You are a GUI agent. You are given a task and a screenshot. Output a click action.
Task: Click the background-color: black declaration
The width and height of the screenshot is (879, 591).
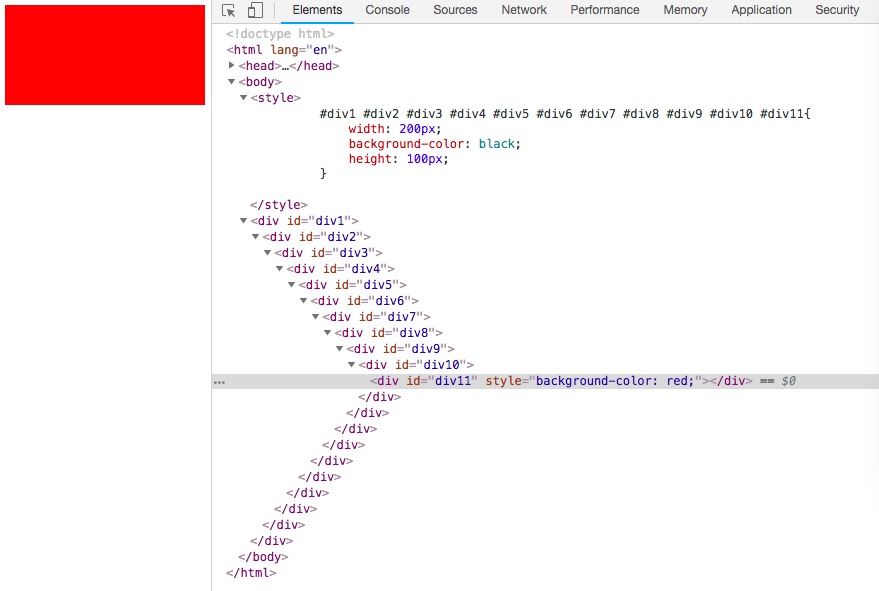(x=434, y=144)
